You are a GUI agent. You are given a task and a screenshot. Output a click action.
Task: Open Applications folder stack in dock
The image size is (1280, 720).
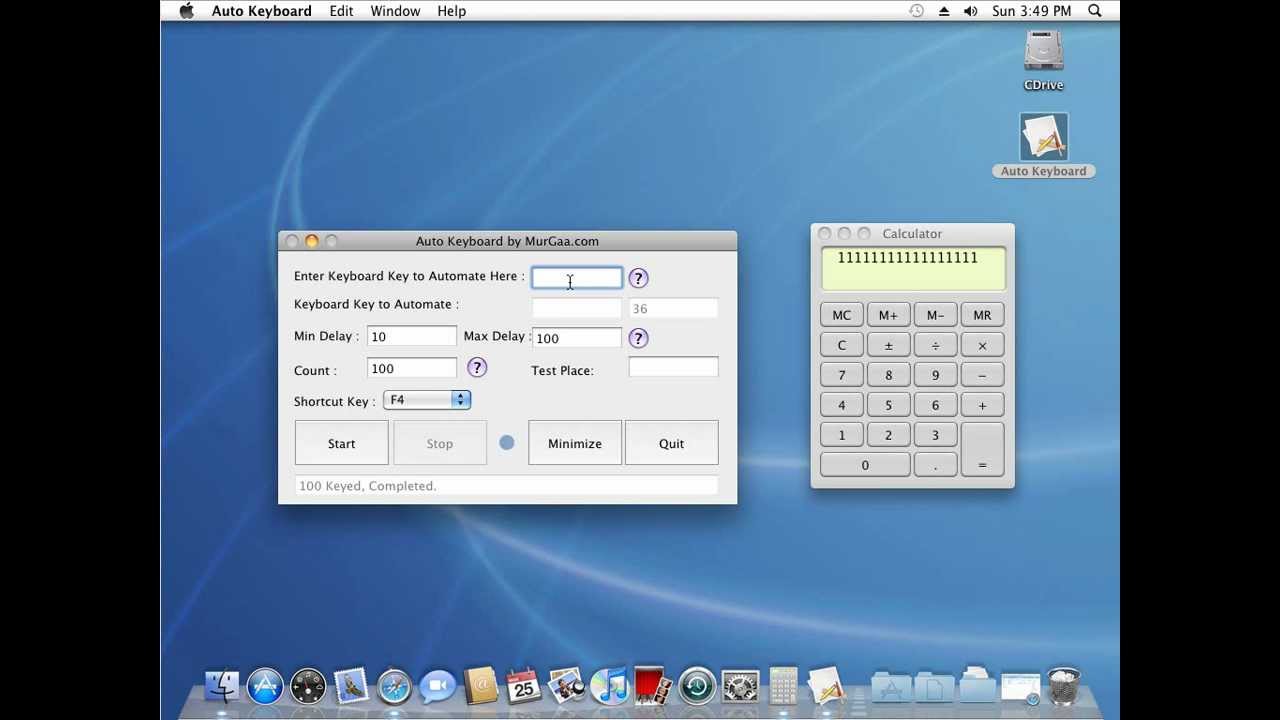(891, 686)
